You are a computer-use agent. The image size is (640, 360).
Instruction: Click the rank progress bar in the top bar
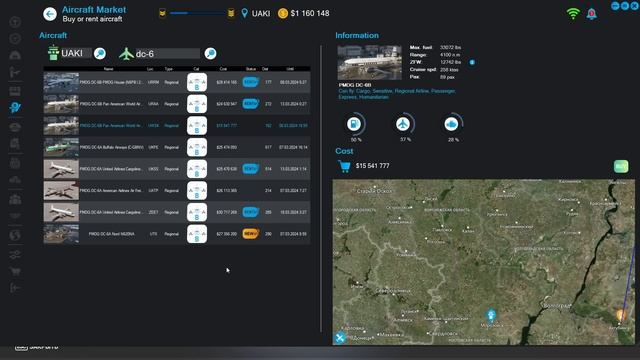point(197,13)
